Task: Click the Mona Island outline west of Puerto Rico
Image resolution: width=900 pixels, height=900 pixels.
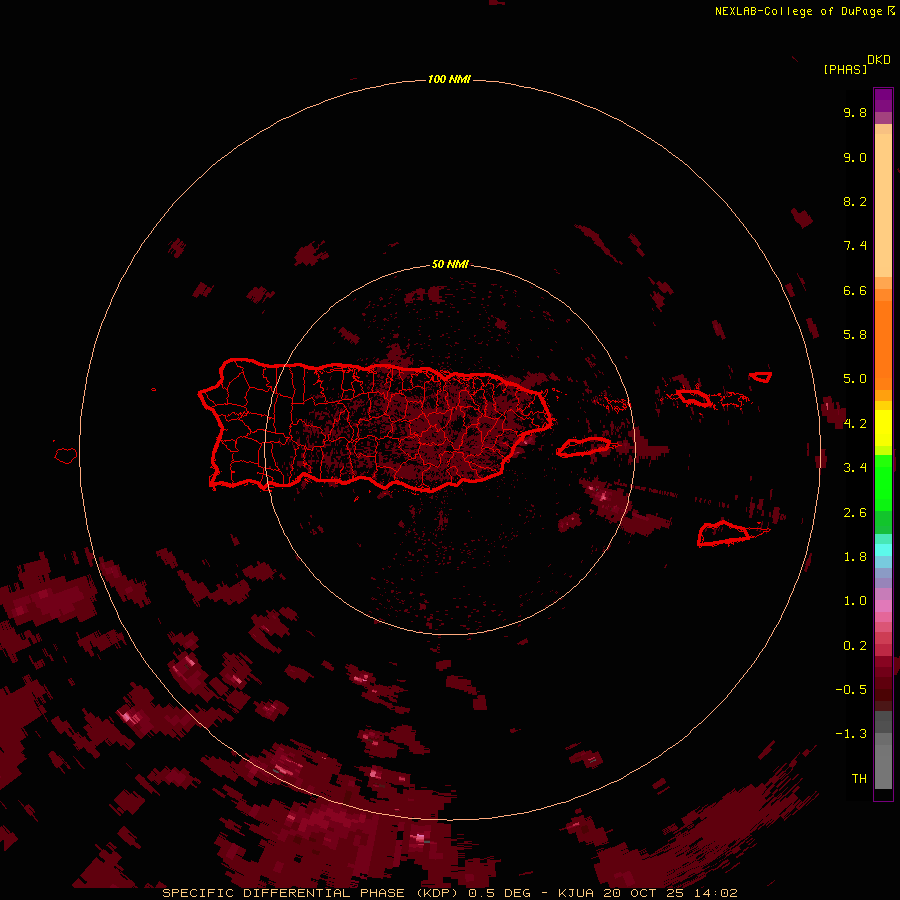Action: [66, 456]
